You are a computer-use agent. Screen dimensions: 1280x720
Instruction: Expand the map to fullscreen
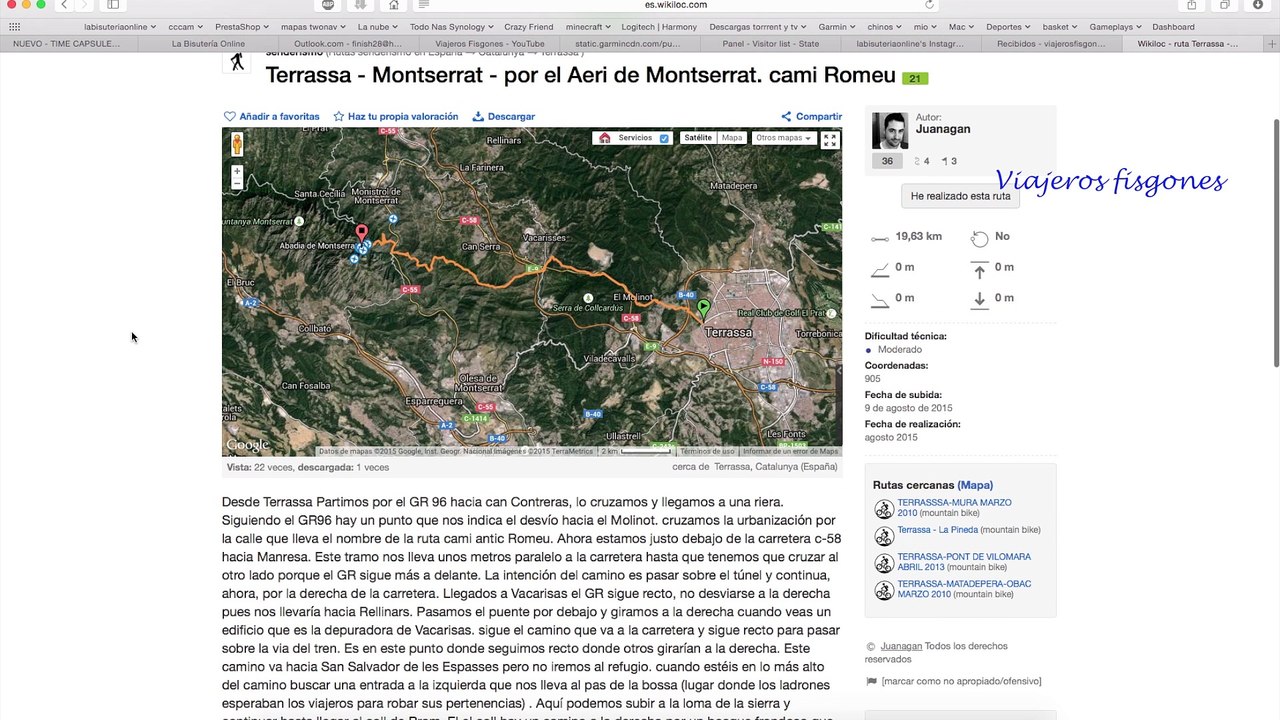[830, 140]
